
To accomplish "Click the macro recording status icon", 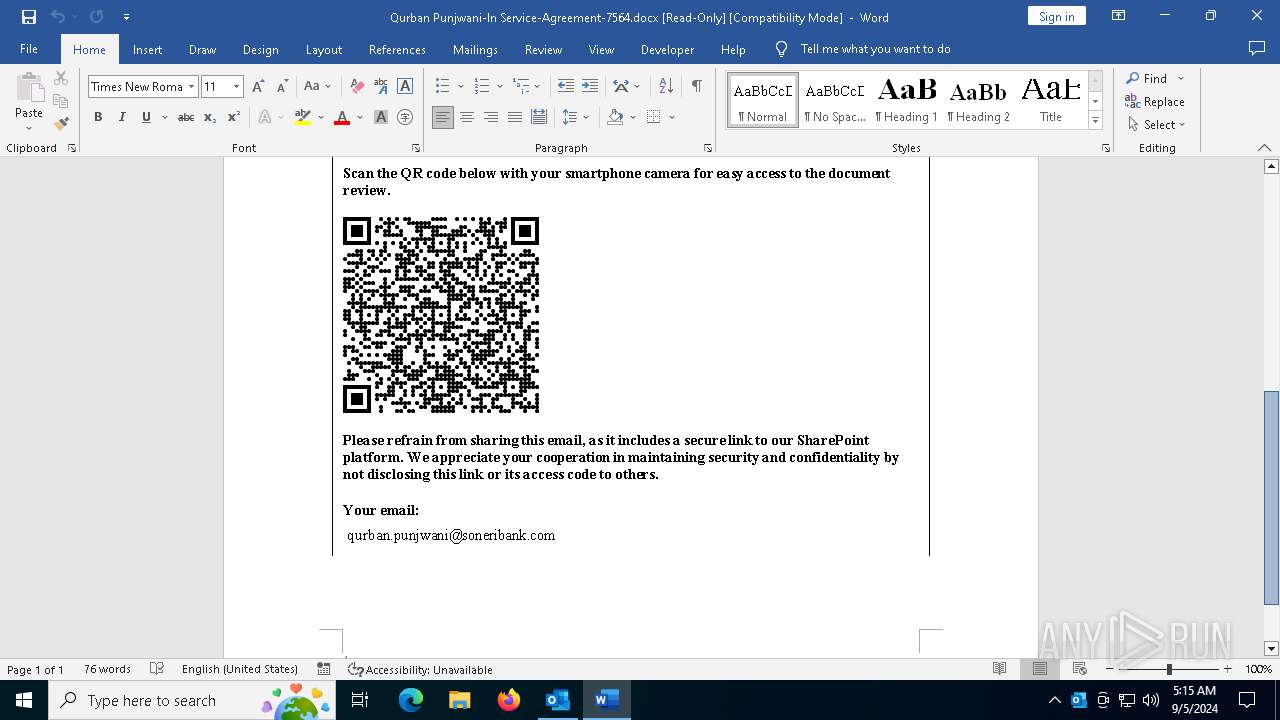I will 324,669.
